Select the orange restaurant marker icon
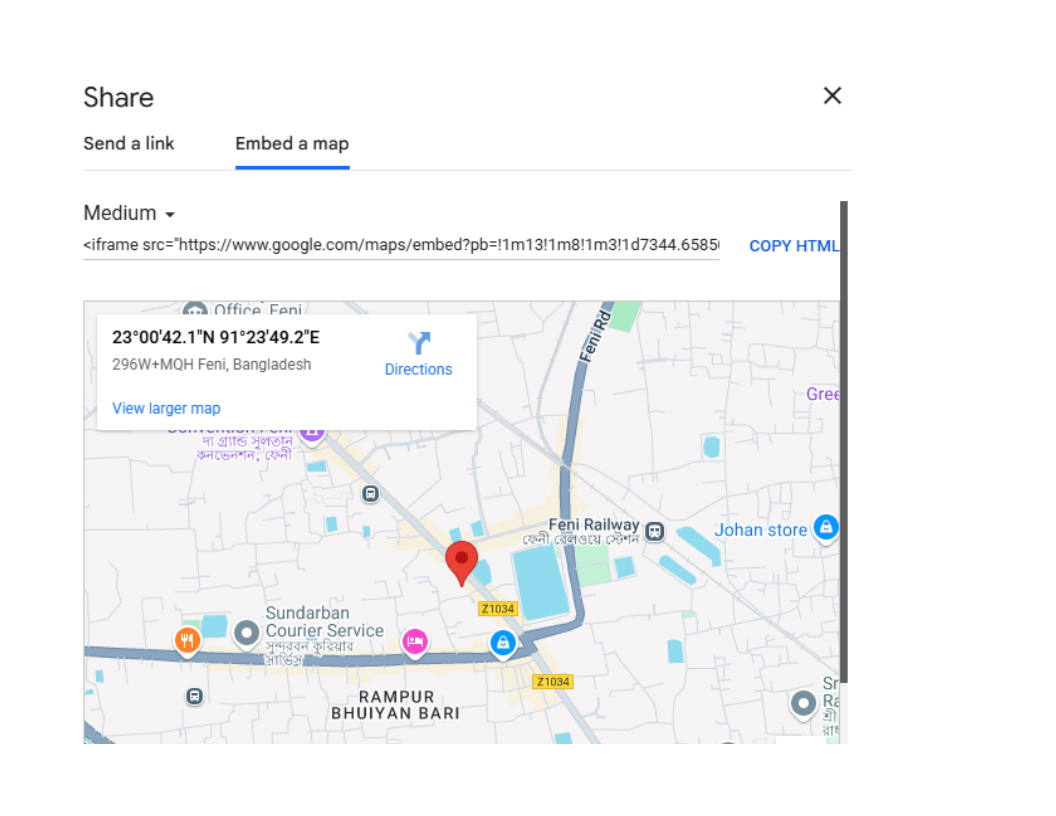The height and width of the screenshot is (816, 1056). pyautogui.click(x=187, y=640)
